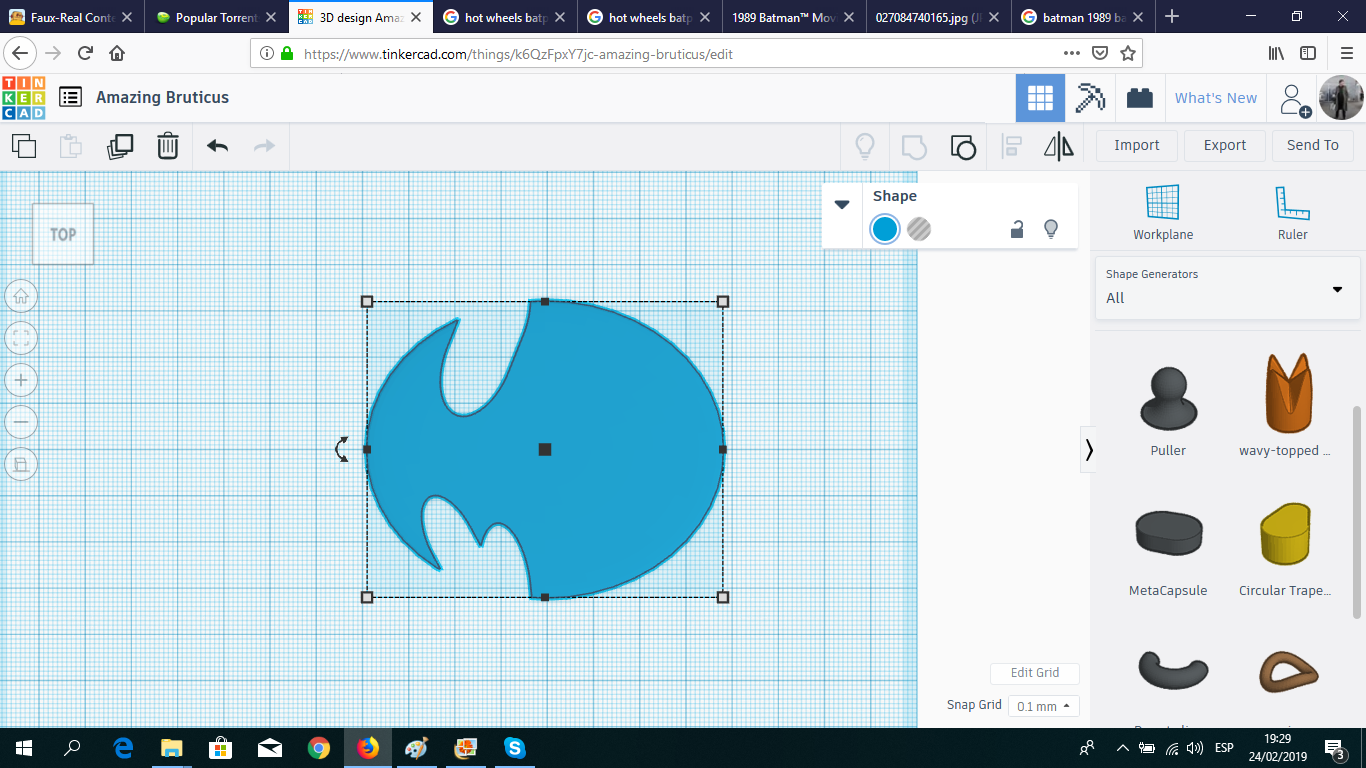Open the page actions three-dot menu

(x=1071, y=53)
